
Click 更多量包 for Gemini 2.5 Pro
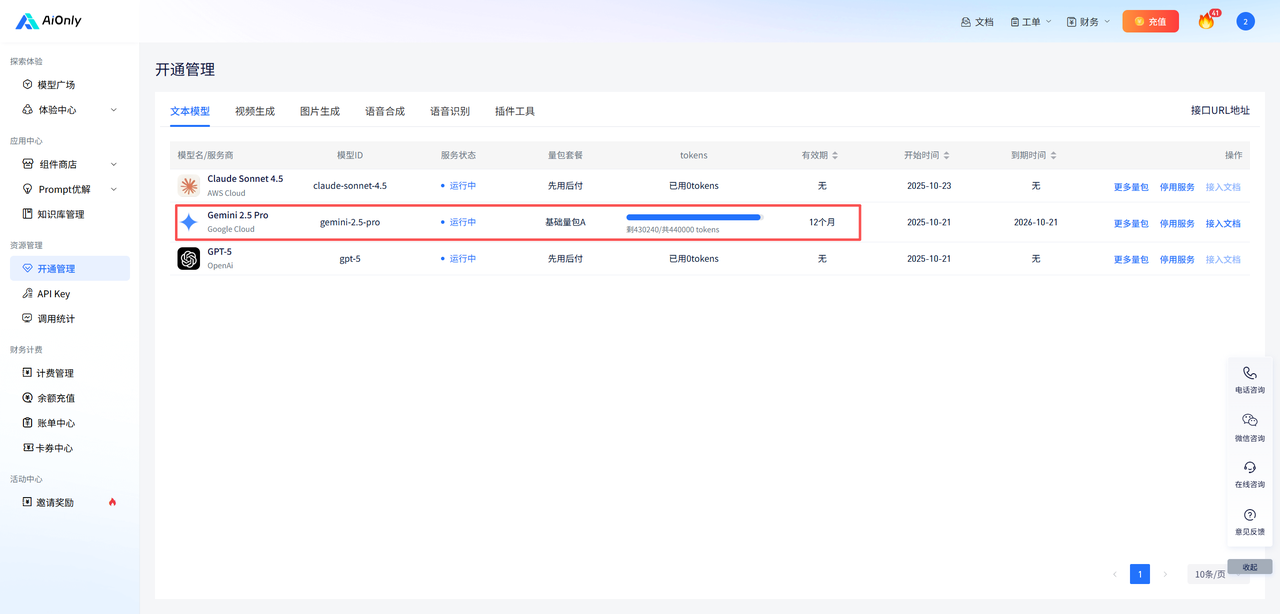click(1131, 223)
